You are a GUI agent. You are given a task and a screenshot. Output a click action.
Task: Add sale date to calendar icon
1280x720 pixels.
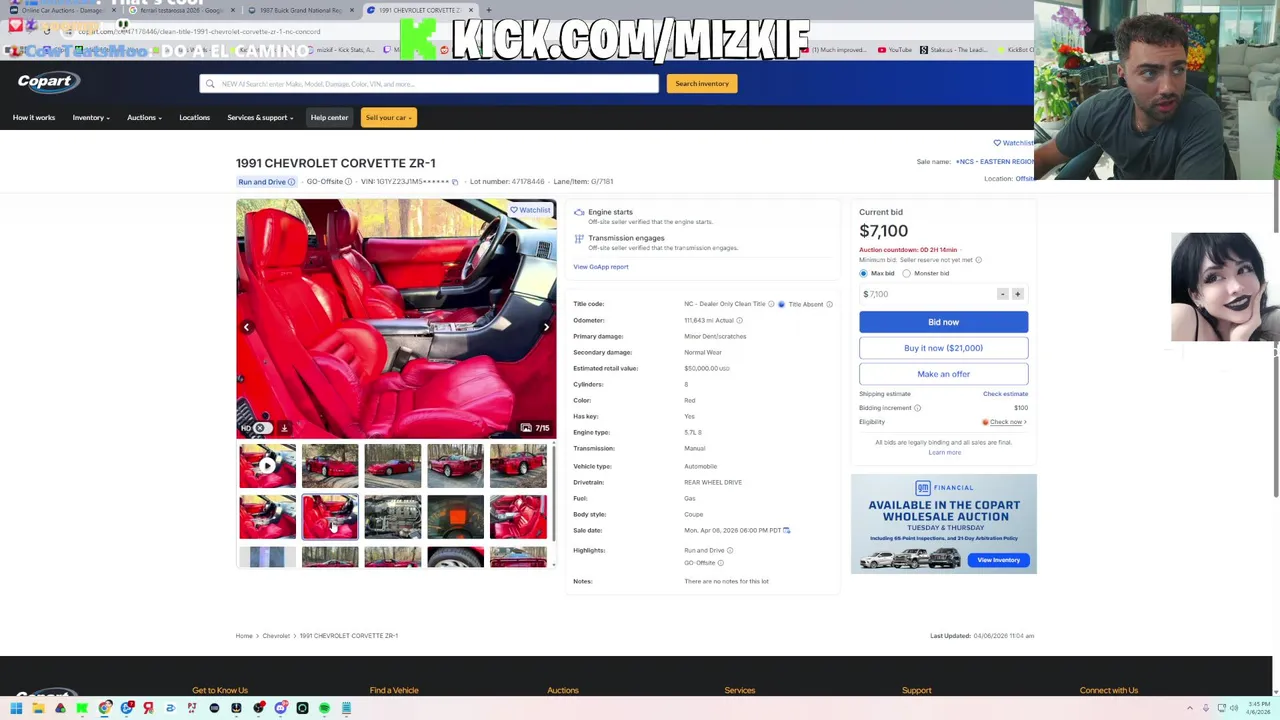pyautogui.click(x=787, y=530)
